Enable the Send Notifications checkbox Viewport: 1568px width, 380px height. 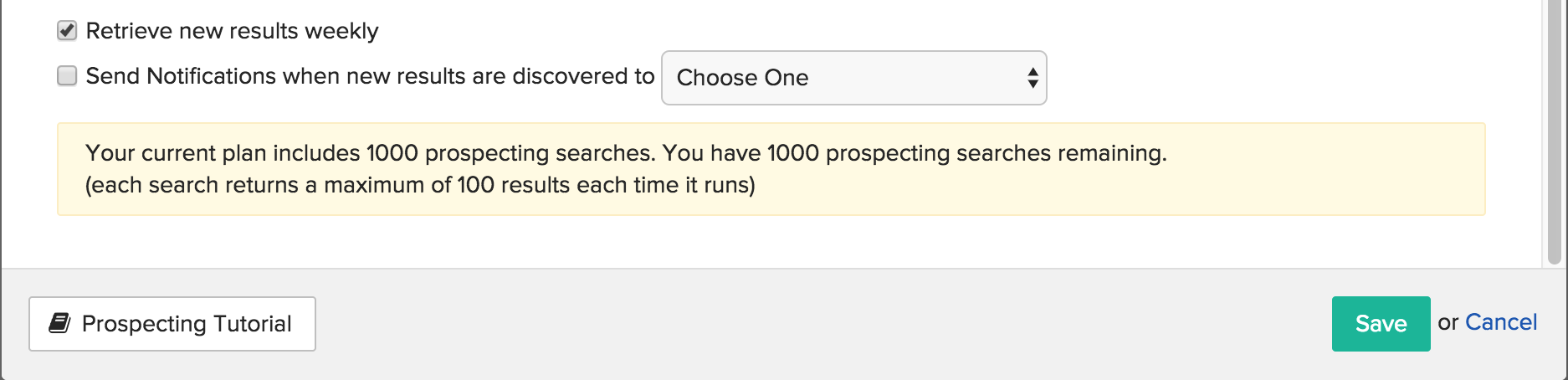click(67, 76)
